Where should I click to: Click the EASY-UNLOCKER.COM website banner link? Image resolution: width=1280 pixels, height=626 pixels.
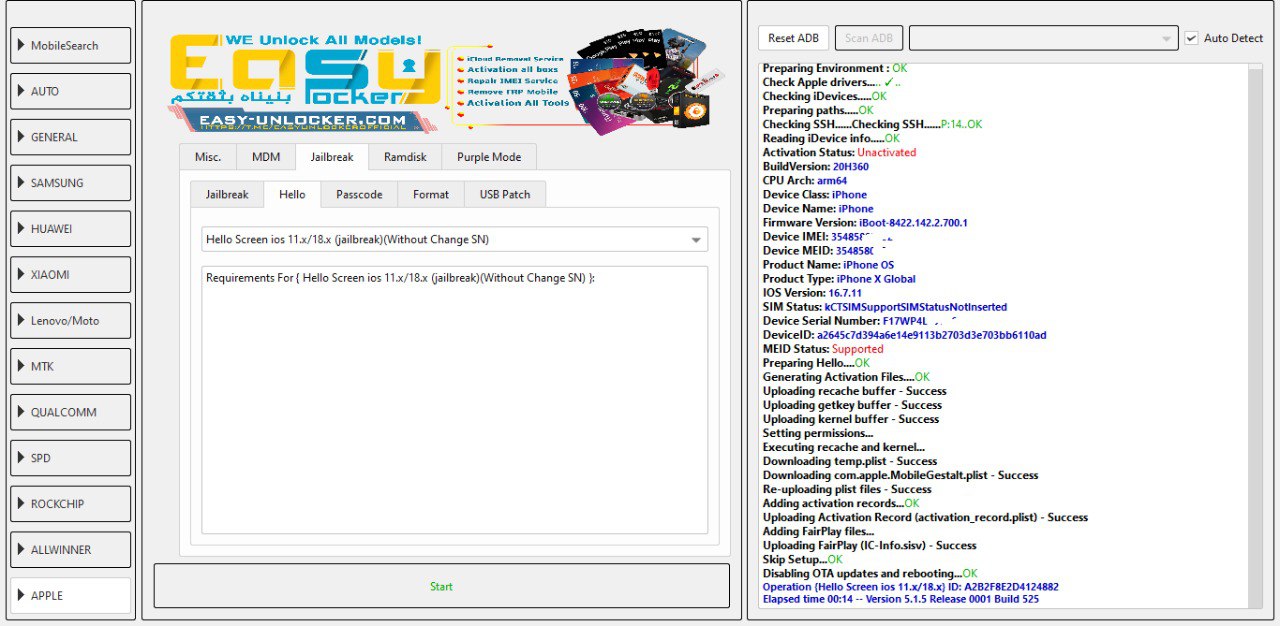pyautogui.click(x=303, y=121)
